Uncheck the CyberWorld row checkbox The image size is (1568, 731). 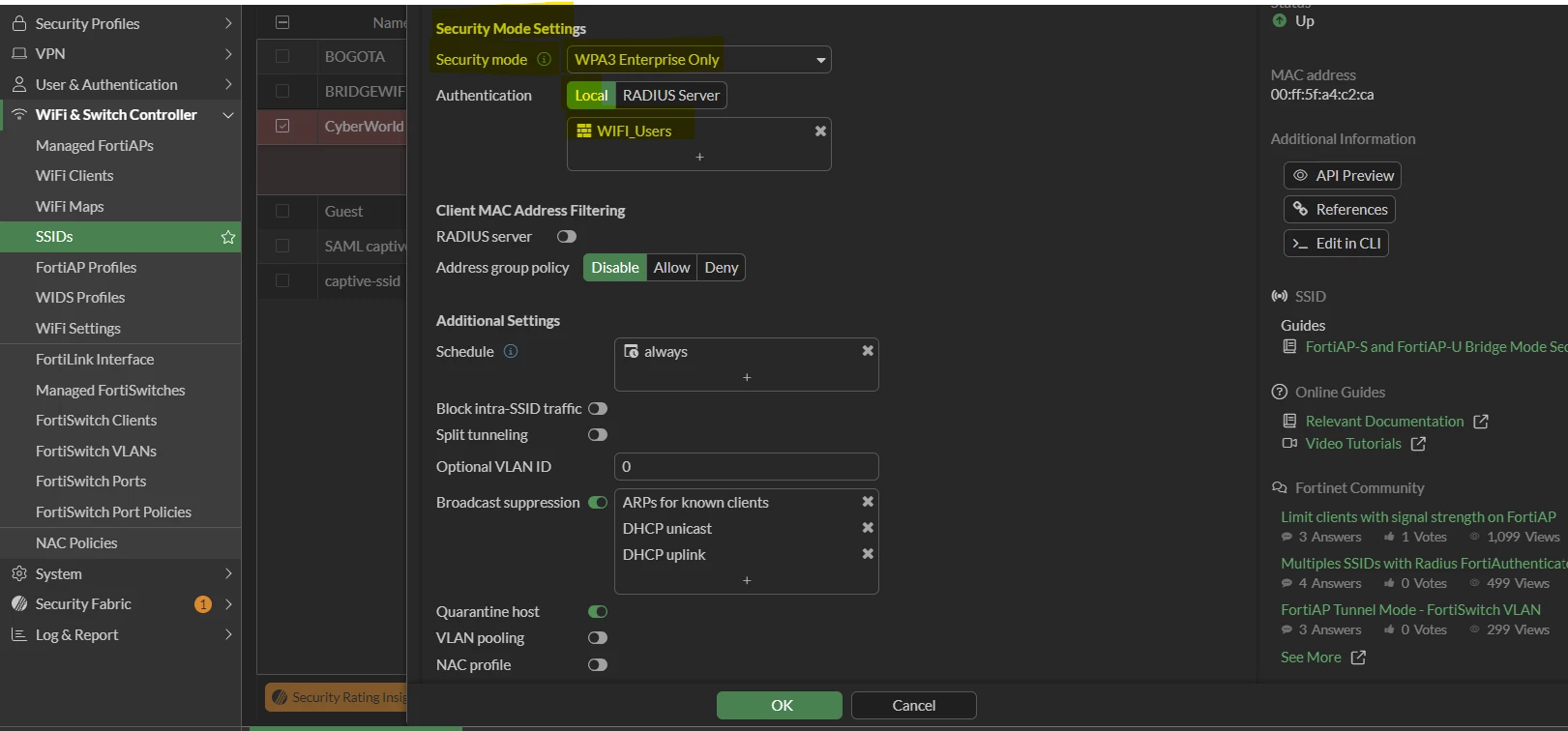282,126
